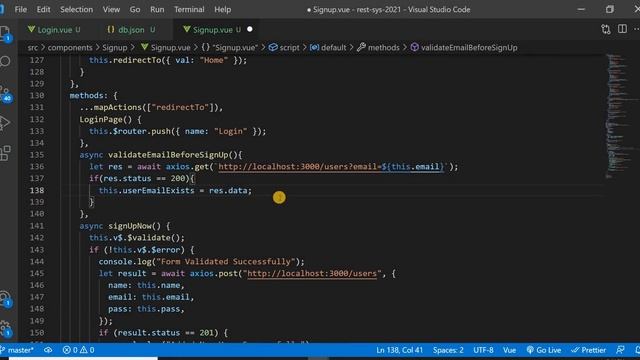This screenshot has width=640, height=360.
Task: Click the synchronize changes cloud icon
Action: point(48,350)
